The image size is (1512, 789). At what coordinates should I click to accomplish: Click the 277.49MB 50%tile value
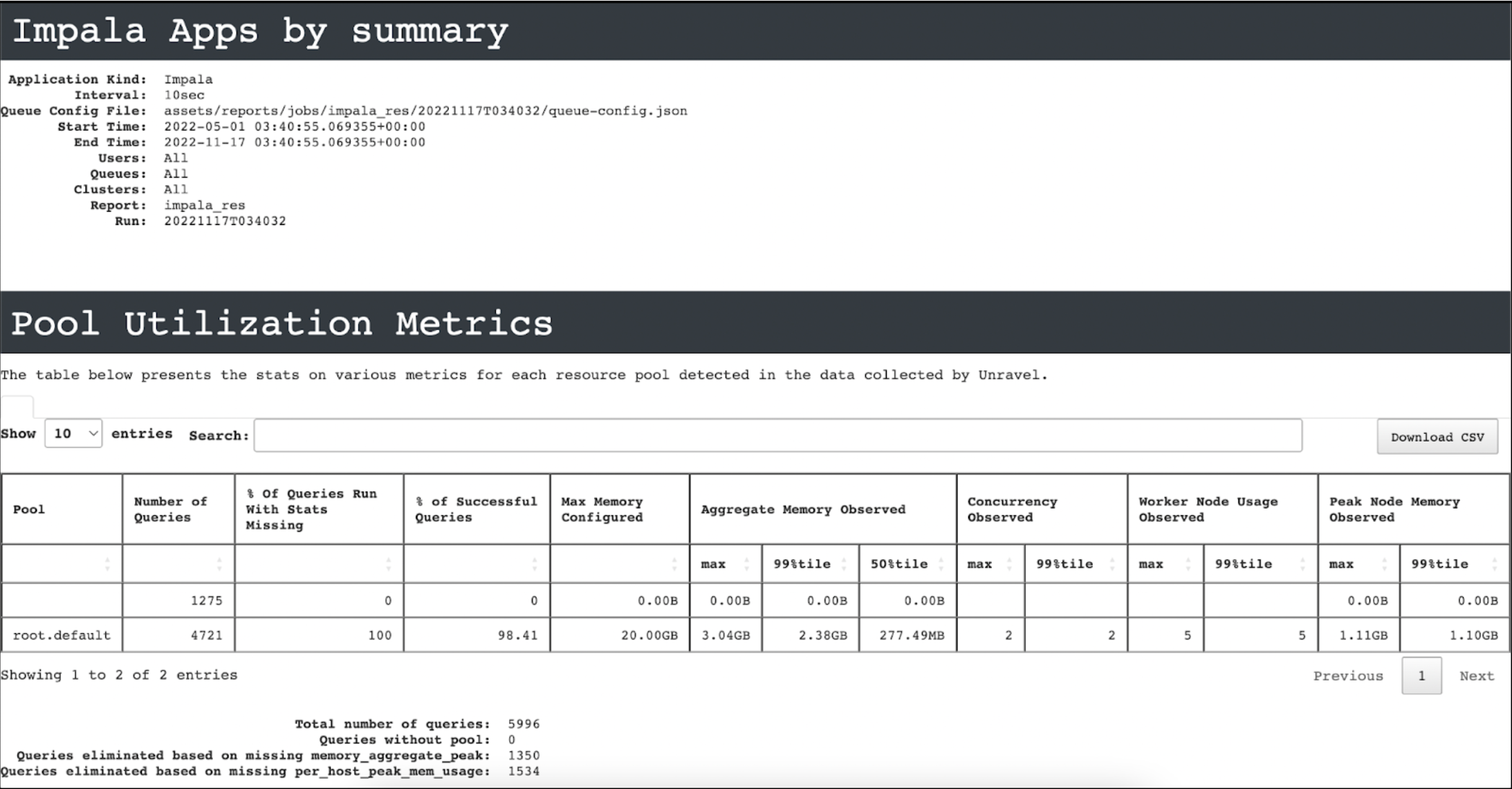tap(912, 635)
